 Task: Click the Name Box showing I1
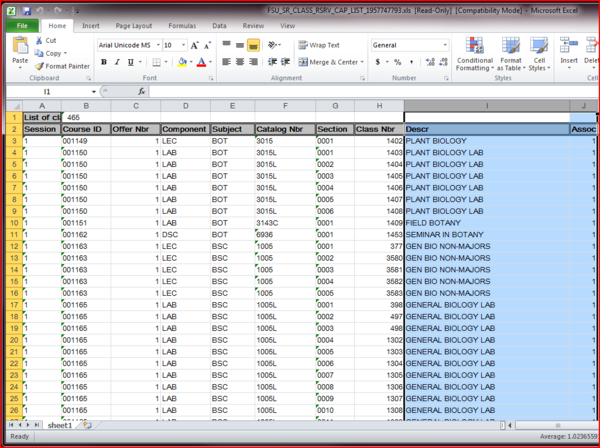[x=48, y=92]
